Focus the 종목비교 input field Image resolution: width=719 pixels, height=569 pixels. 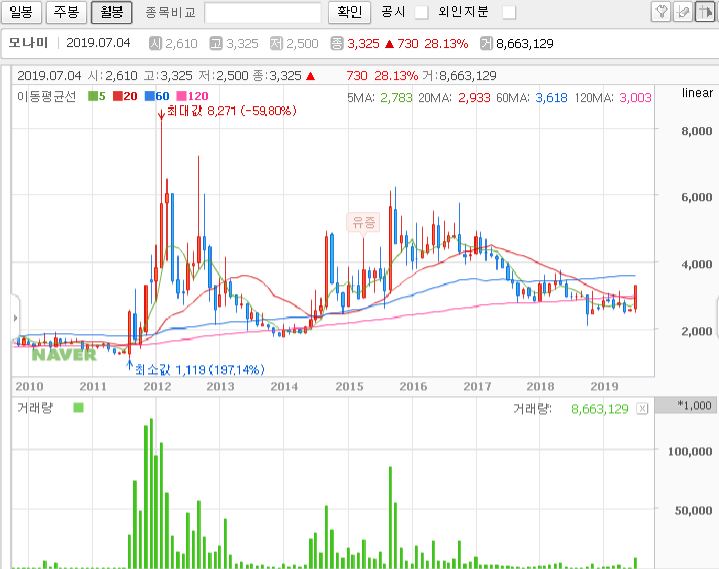point(263,12)
